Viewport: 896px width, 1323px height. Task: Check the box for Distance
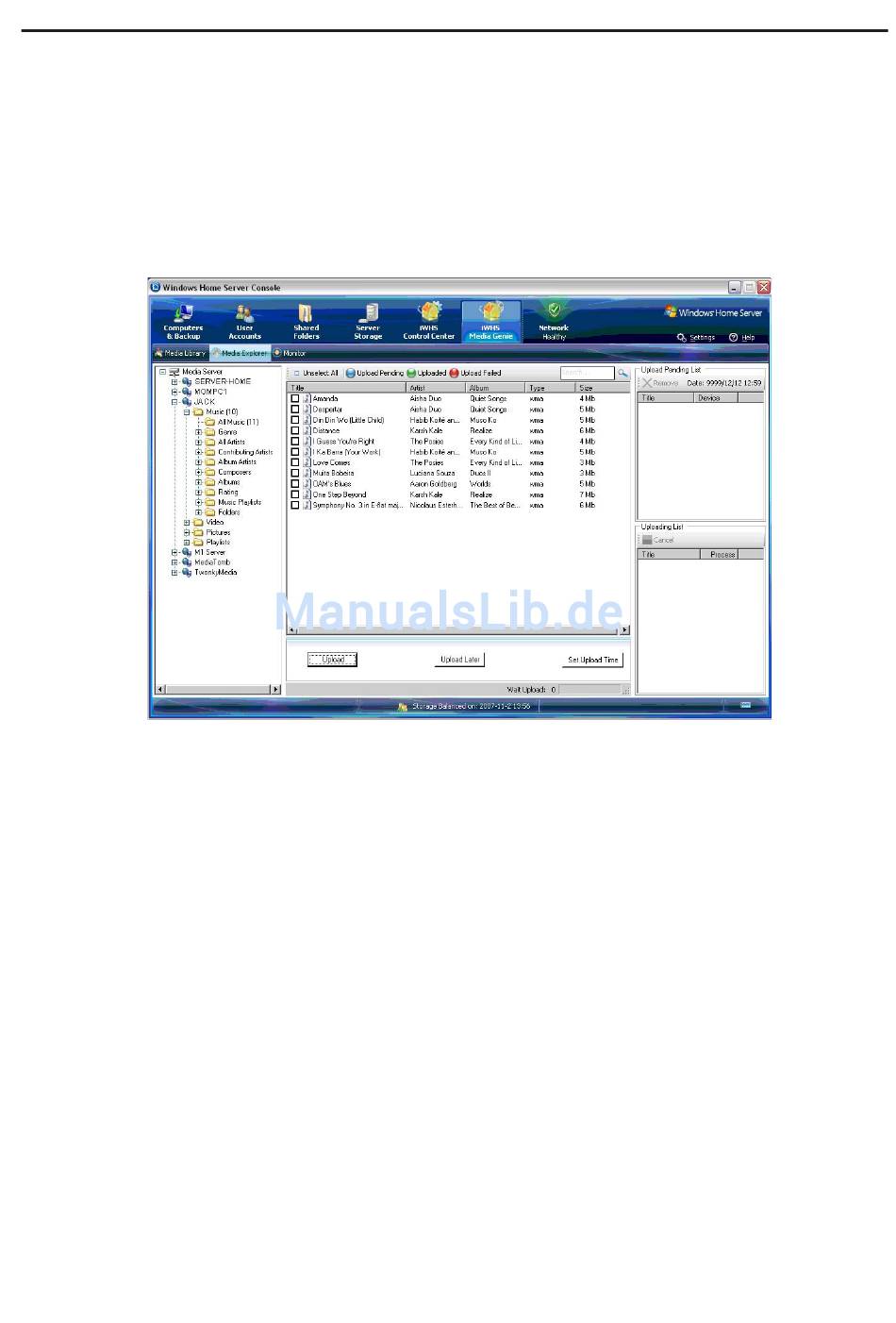pyautogui.click(x=295, y=430)
